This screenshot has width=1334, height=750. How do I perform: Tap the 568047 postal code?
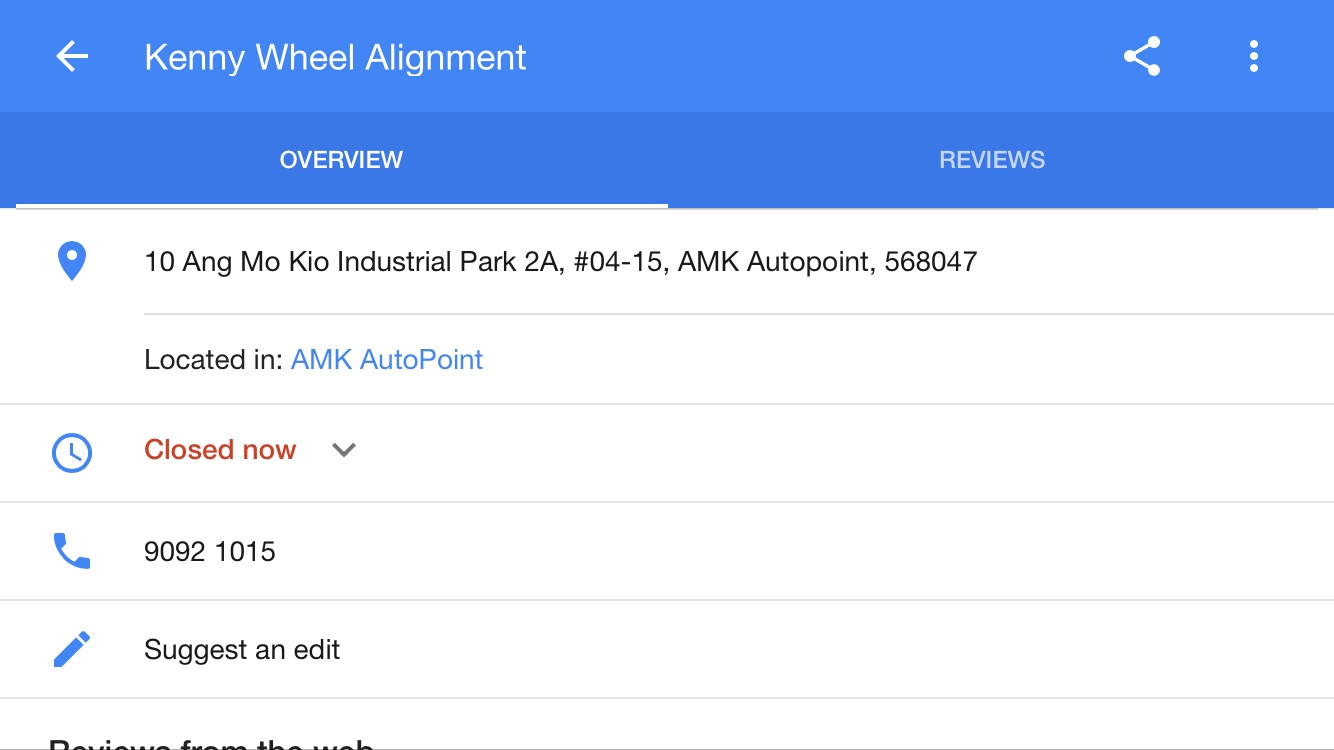click(930, 262)
